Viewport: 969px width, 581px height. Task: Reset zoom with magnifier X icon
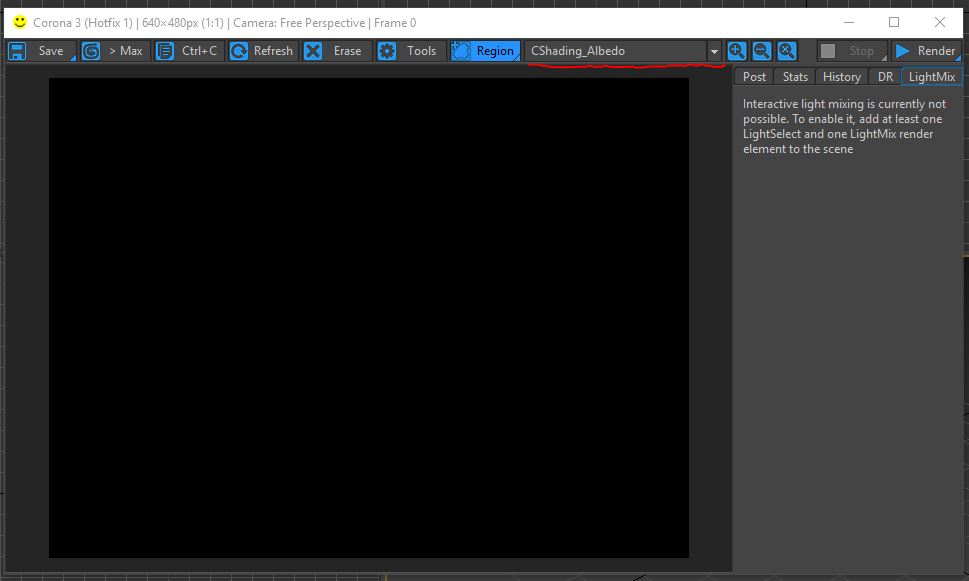[x=787, y=51]
